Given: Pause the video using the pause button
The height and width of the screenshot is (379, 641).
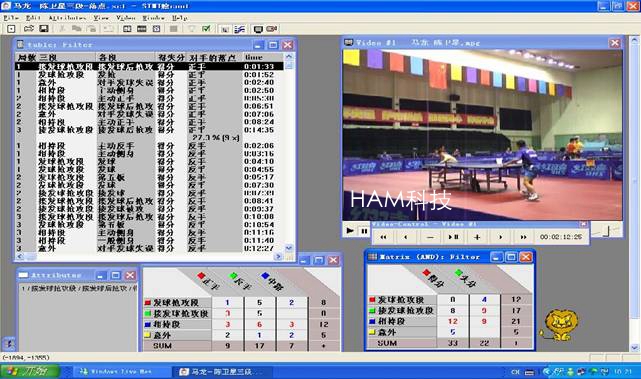Looking at the screenshot, I should point(364,231).
